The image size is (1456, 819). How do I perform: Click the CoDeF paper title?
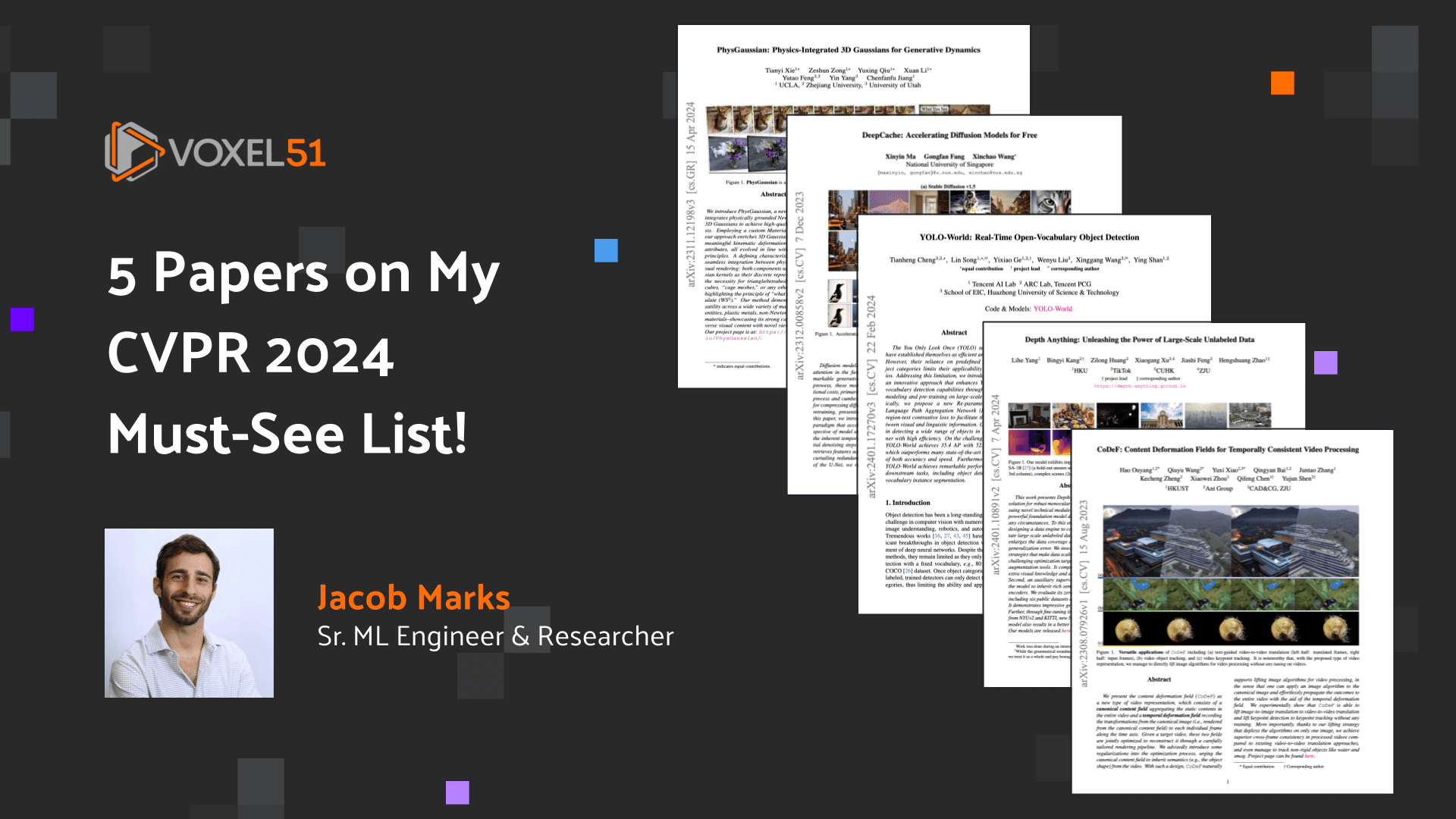tap(1227, 450)
